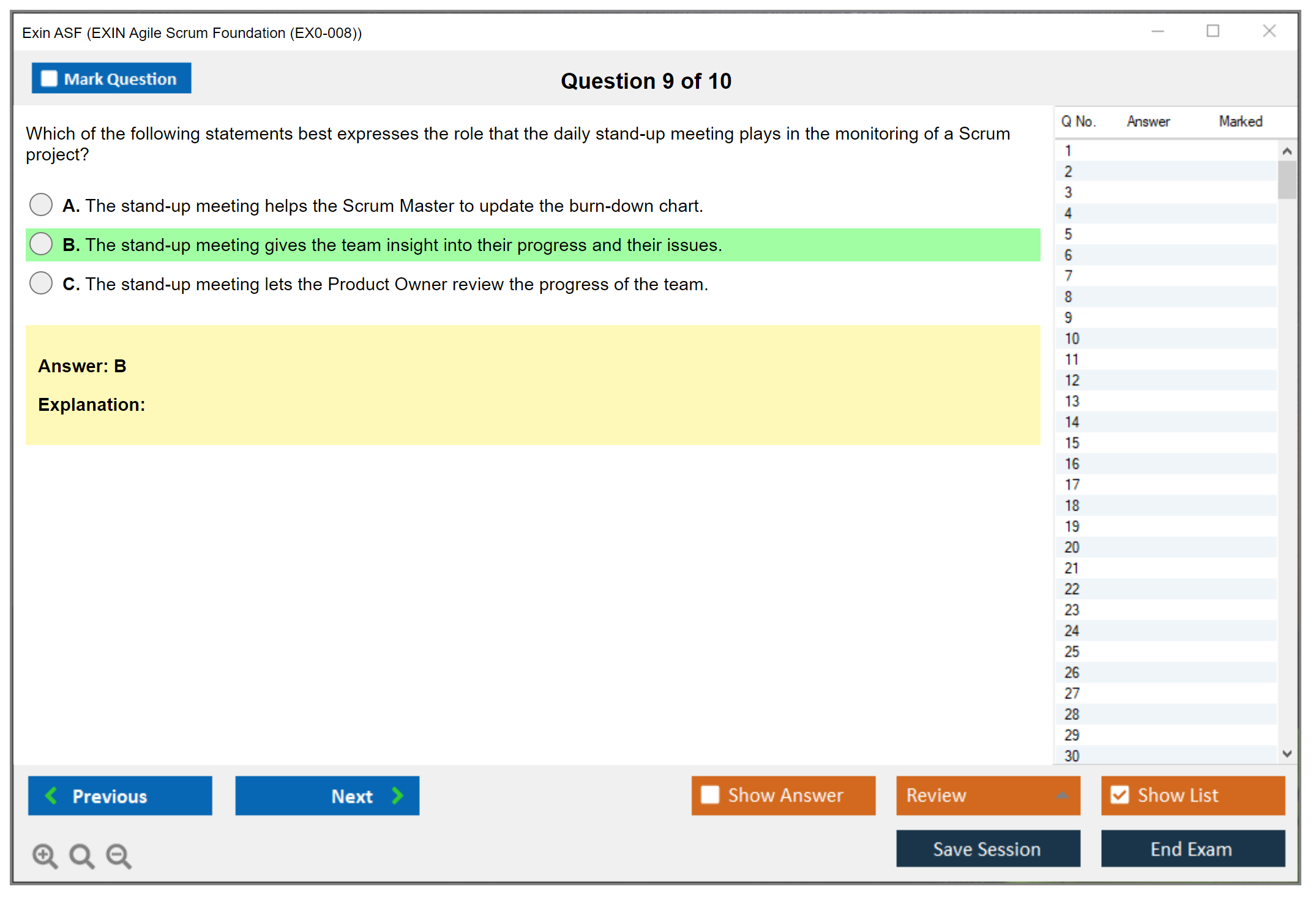Open the Review dropdown menu
Screen dimensions: 1316x900
1062,795
